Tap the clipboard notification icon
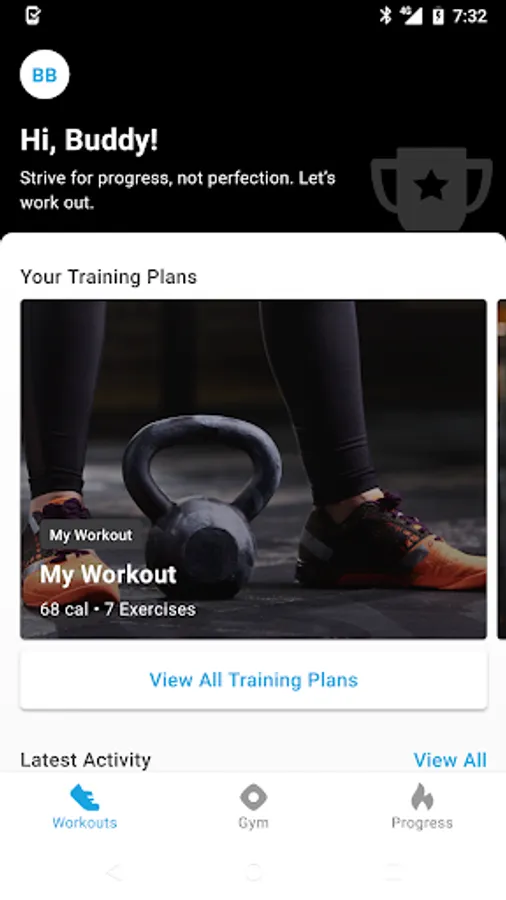Screen dimensions: 506x900 (33, 15)
